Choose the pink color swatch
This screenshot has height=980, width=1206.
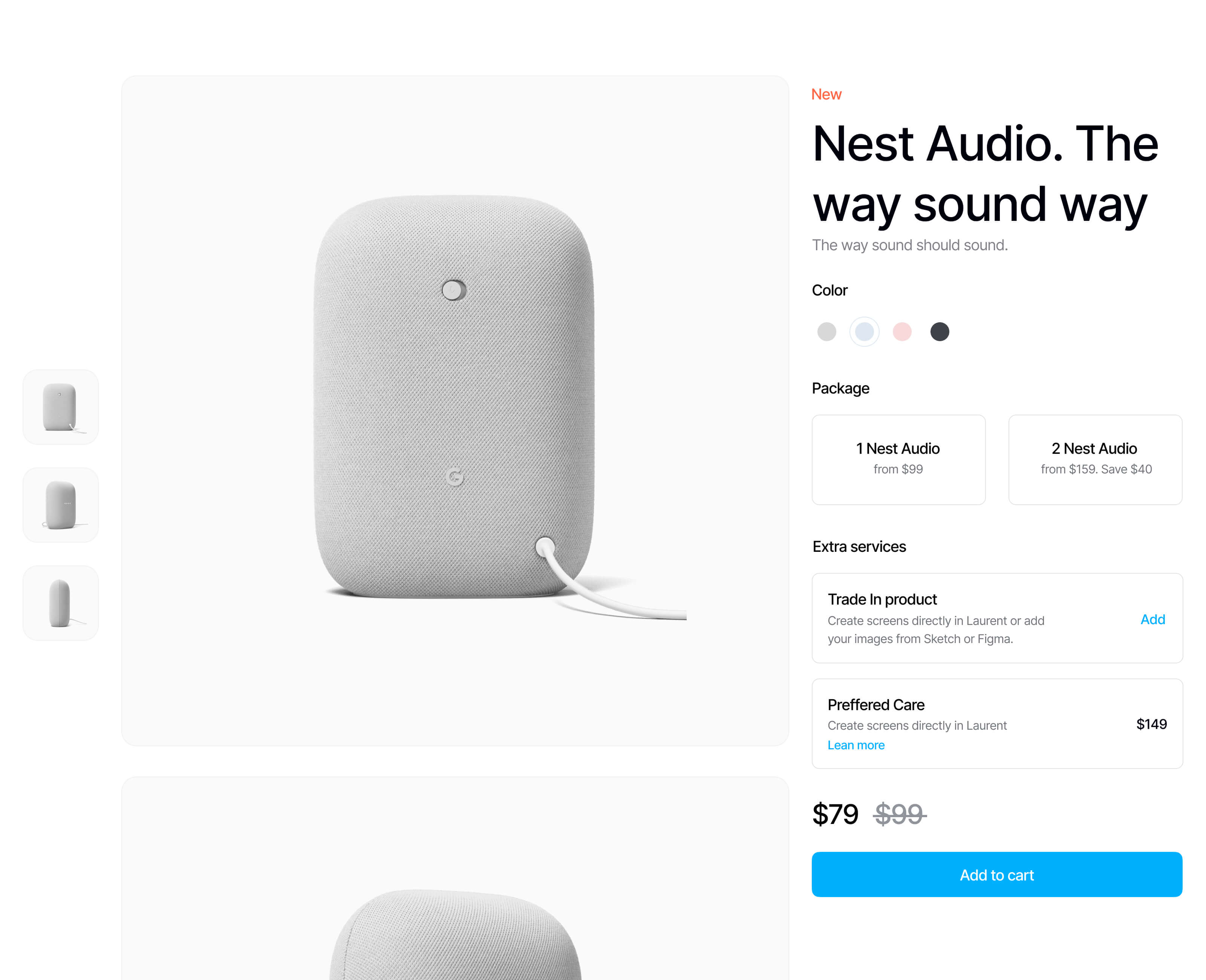(902, 331)
